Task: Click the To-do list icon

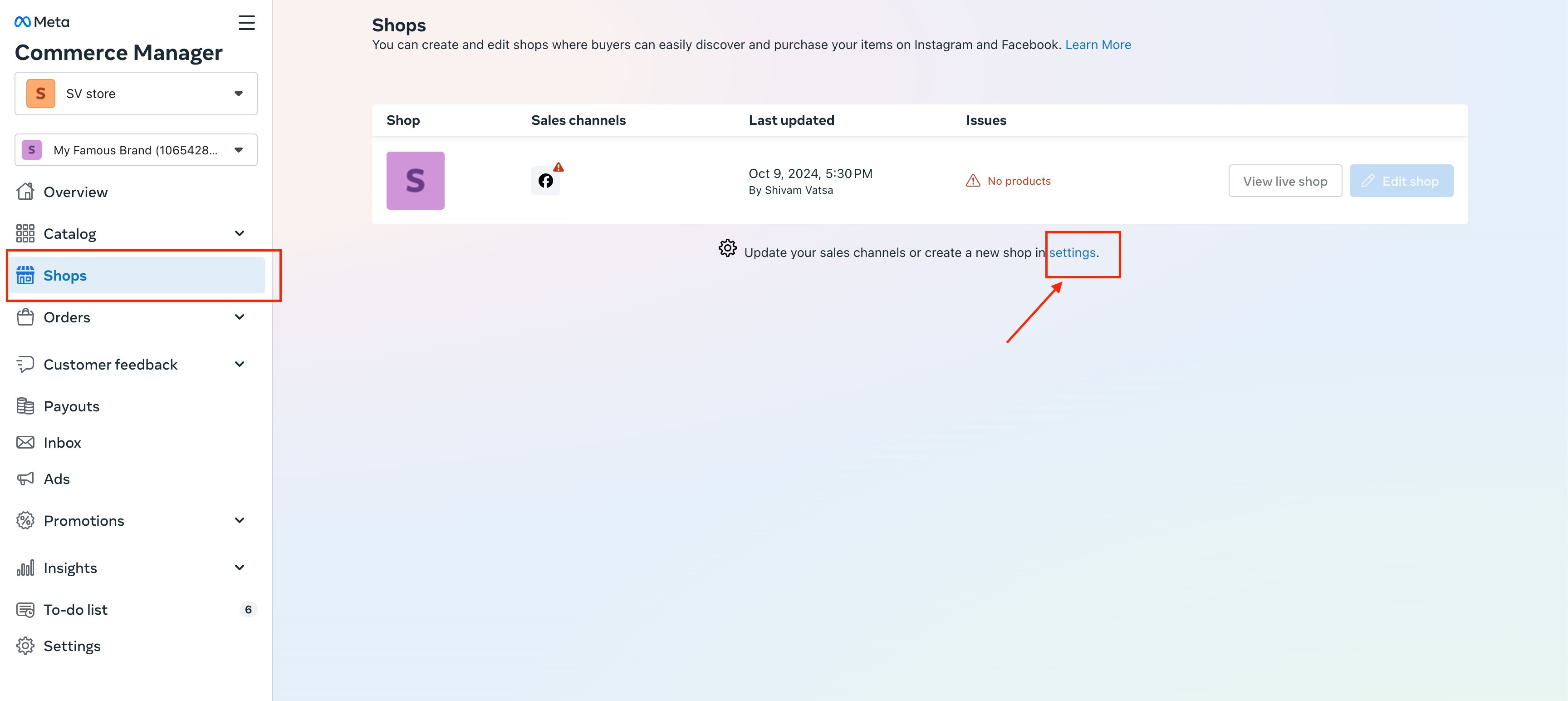Action: (x=25, y=610)
